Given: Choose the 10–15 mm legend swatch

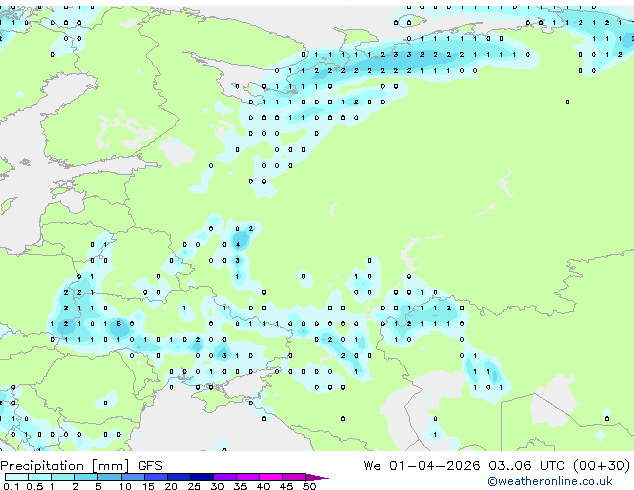Looking at the screenshot, I should [x=132, y=477].
